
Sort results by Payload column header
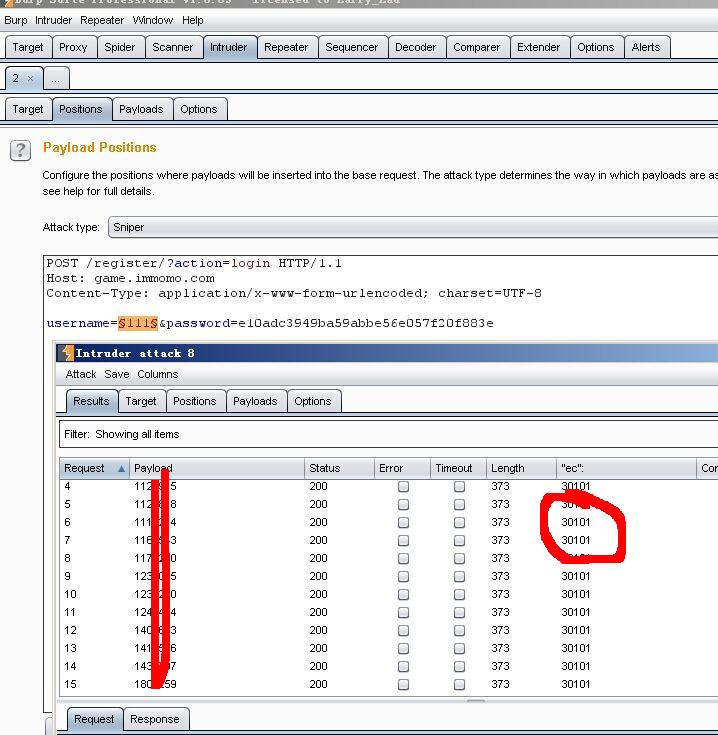tap(217, 468)
